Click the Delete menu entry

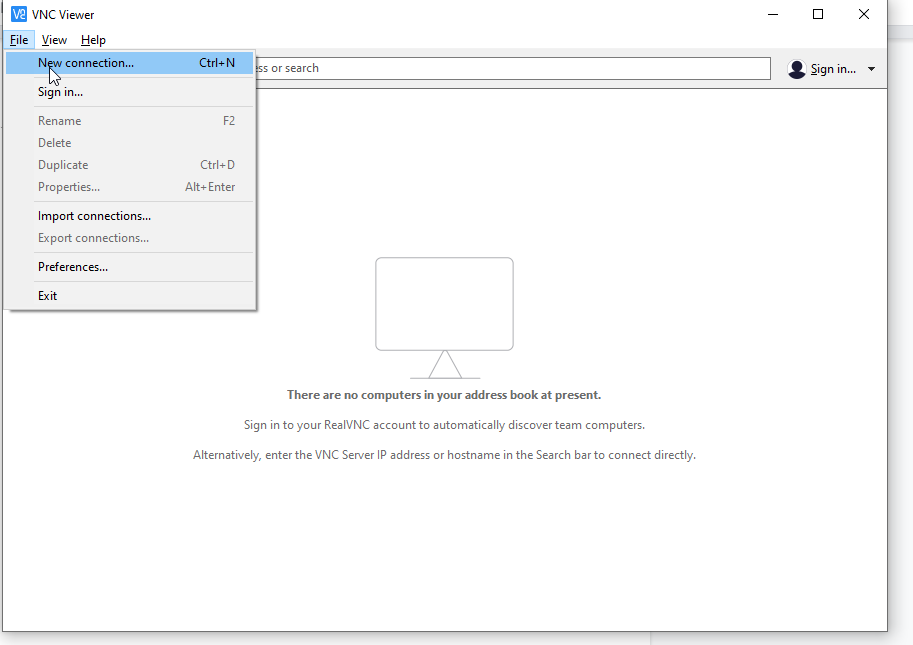[x=129, y=143]
